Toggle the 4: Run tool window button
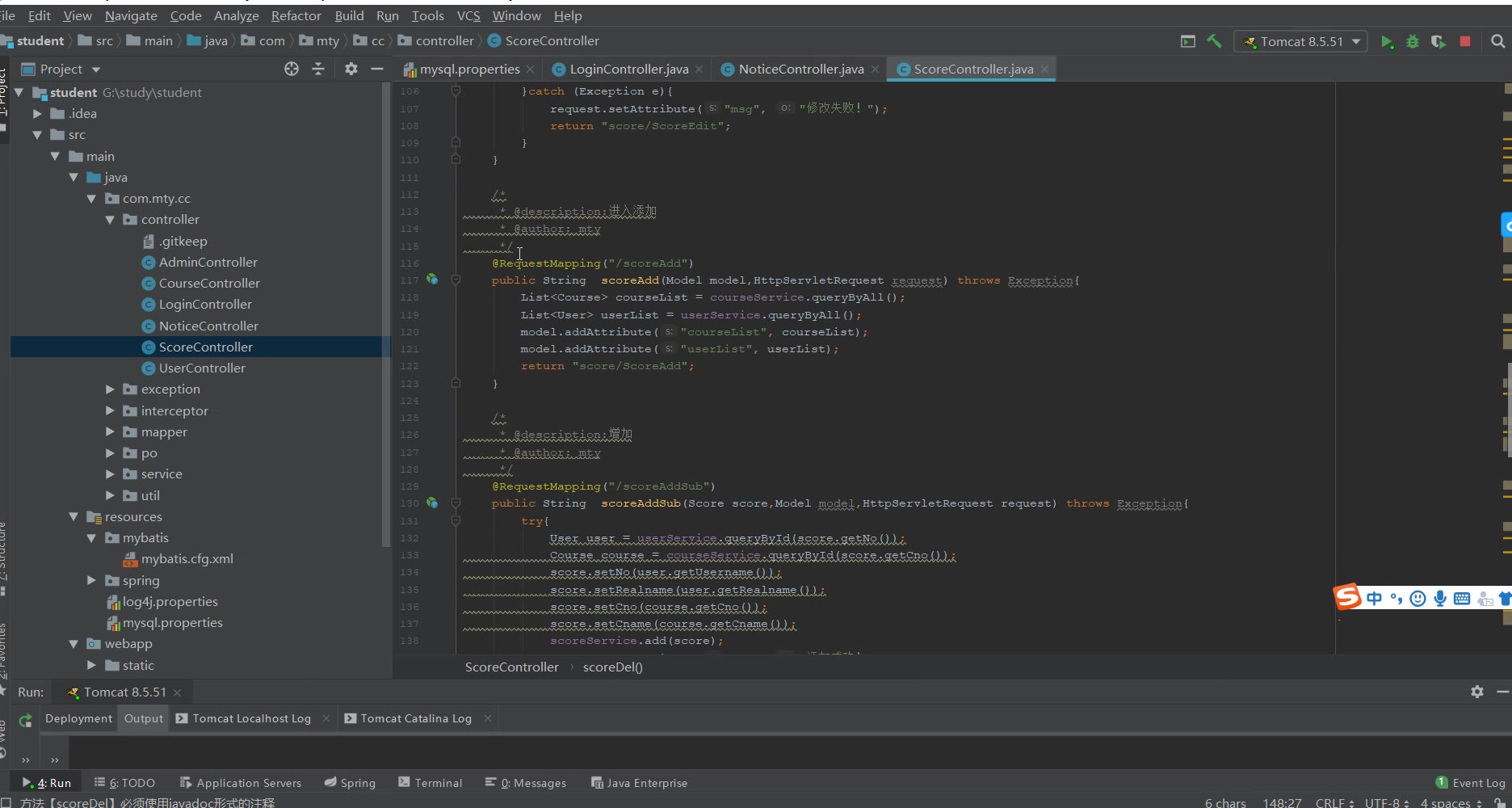This screenshot has height=808, width=1512. pos(47,783)
